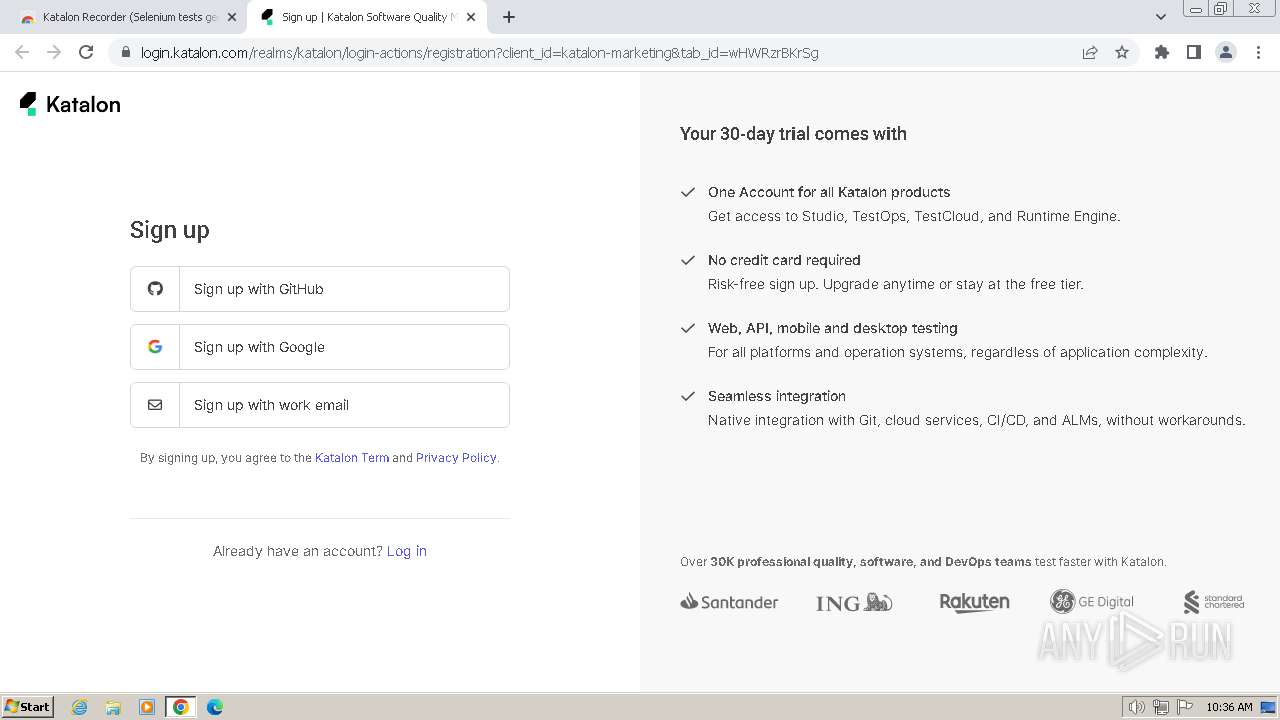Click the Rakuten logo
Viewport: 1280px width, 720px height.
point(974,602)
